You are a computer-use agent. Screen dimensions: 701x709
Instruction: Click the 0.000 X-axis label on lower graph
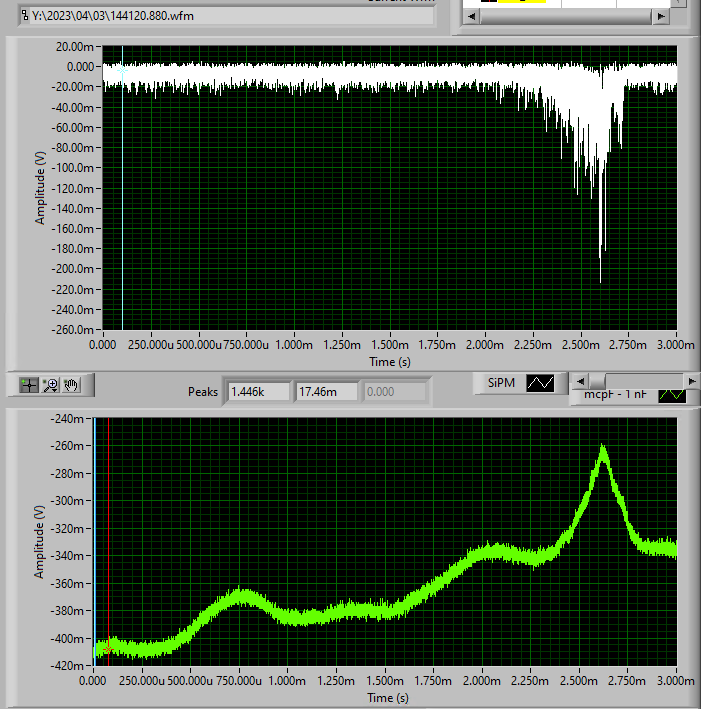93,681
